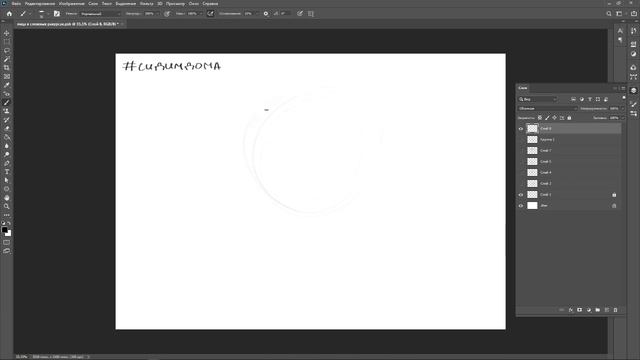This screenshot has height=360, width=640.
Task: Open the smoothing options gear
Action: point(266,13)
